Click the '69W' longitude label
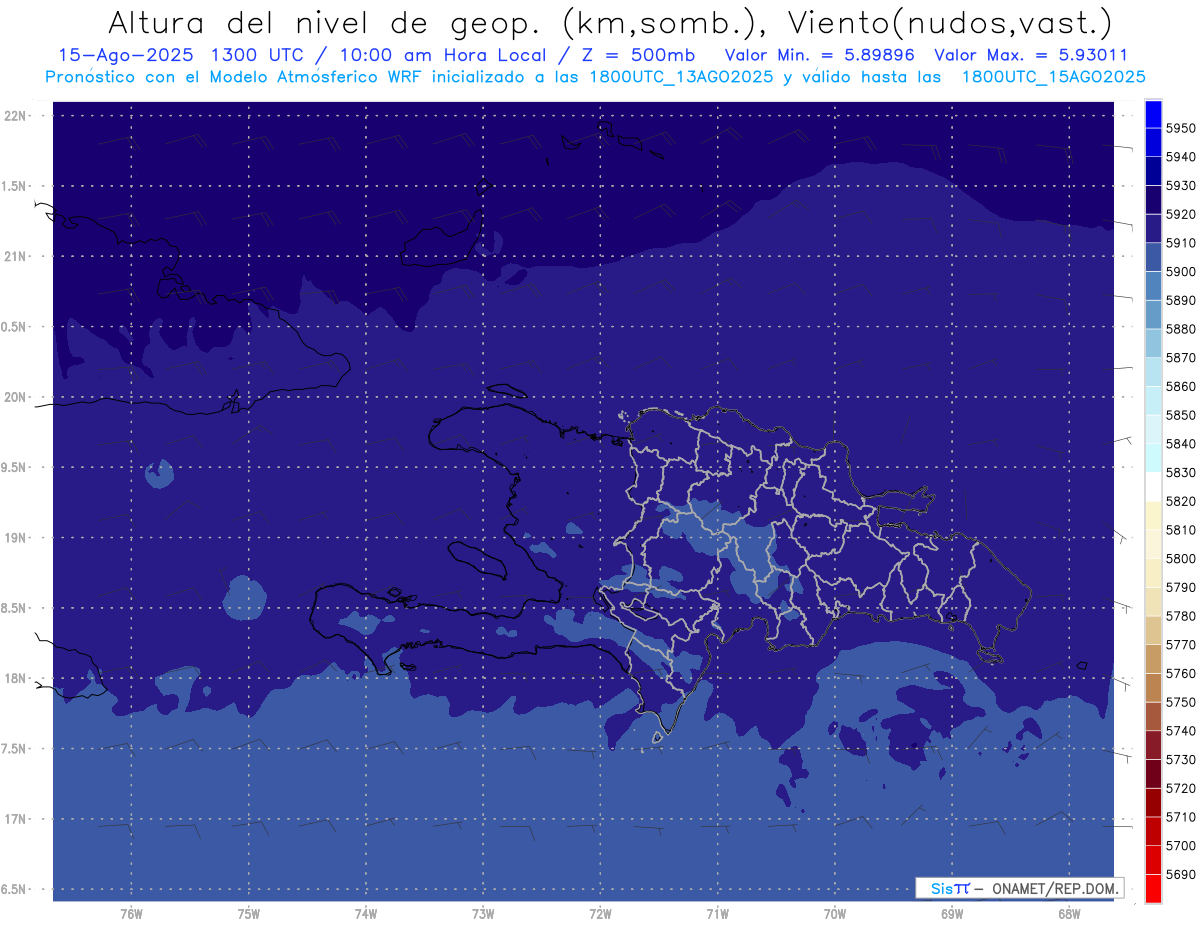 [x=952, y=914]
